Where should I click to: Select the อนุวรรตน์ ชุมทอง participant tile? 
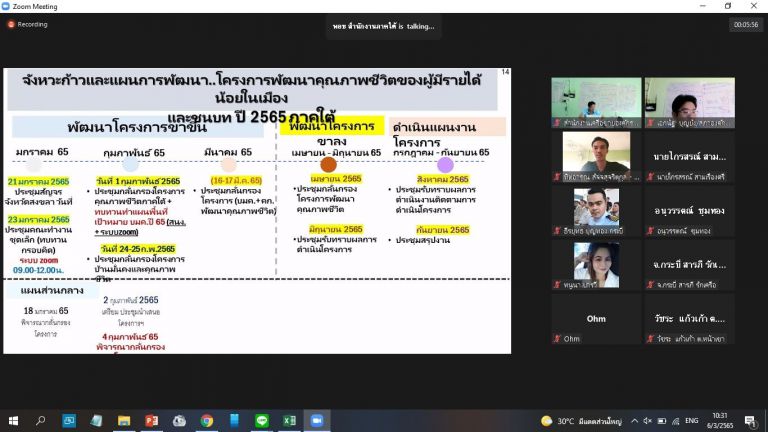pyautogui.click(x=690, y=209)
